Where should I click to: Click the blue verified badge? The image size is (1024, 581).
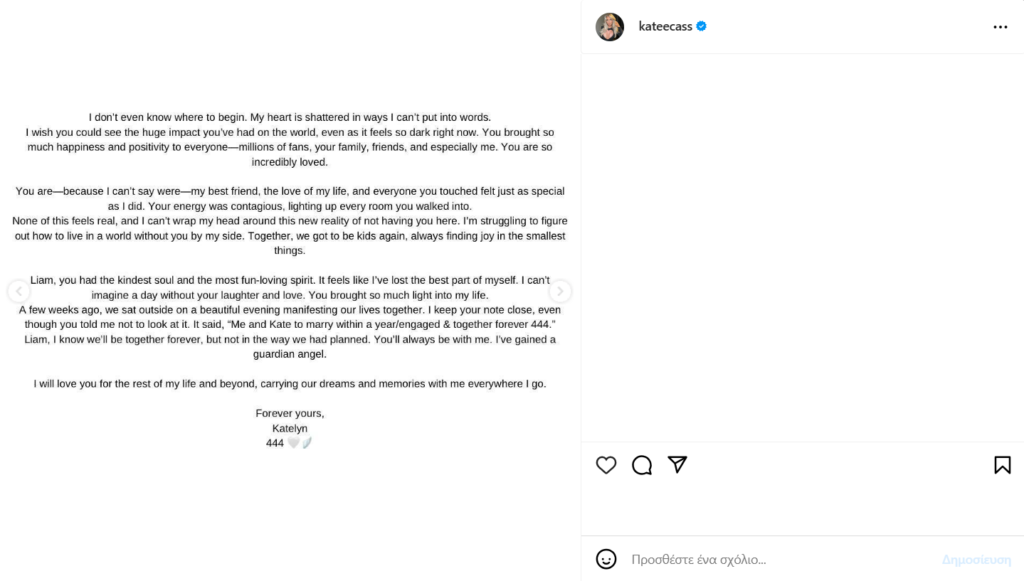702,27
